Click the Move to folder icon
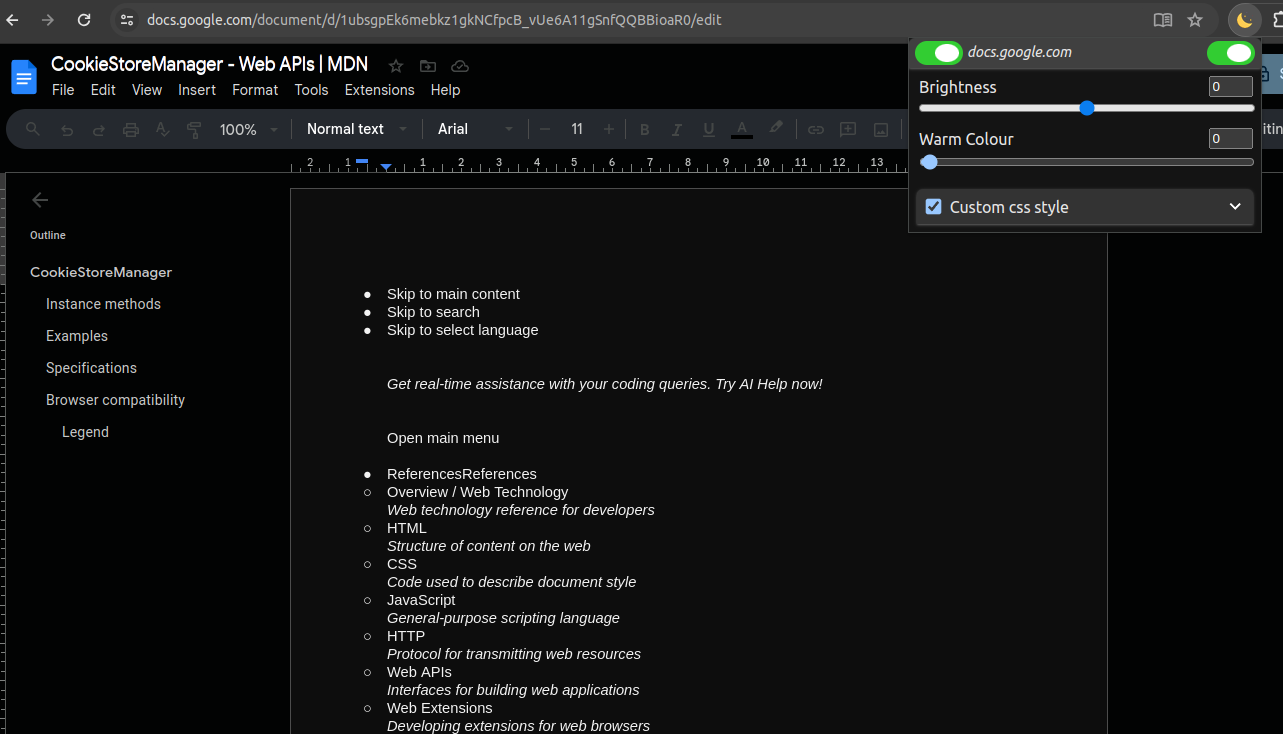The width and height of the screenshot is (1283, 734). (x=428, y=66)
